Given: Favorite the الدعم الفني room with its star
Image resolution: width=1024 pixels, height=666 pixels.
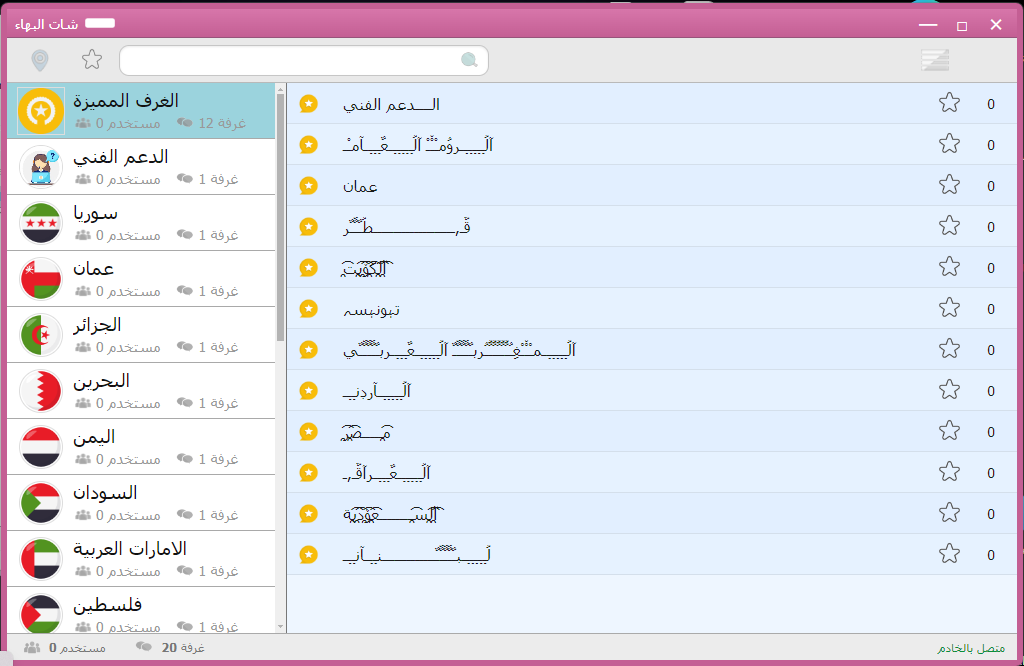Looking at the screenshot, I should (x=949, y=103).
